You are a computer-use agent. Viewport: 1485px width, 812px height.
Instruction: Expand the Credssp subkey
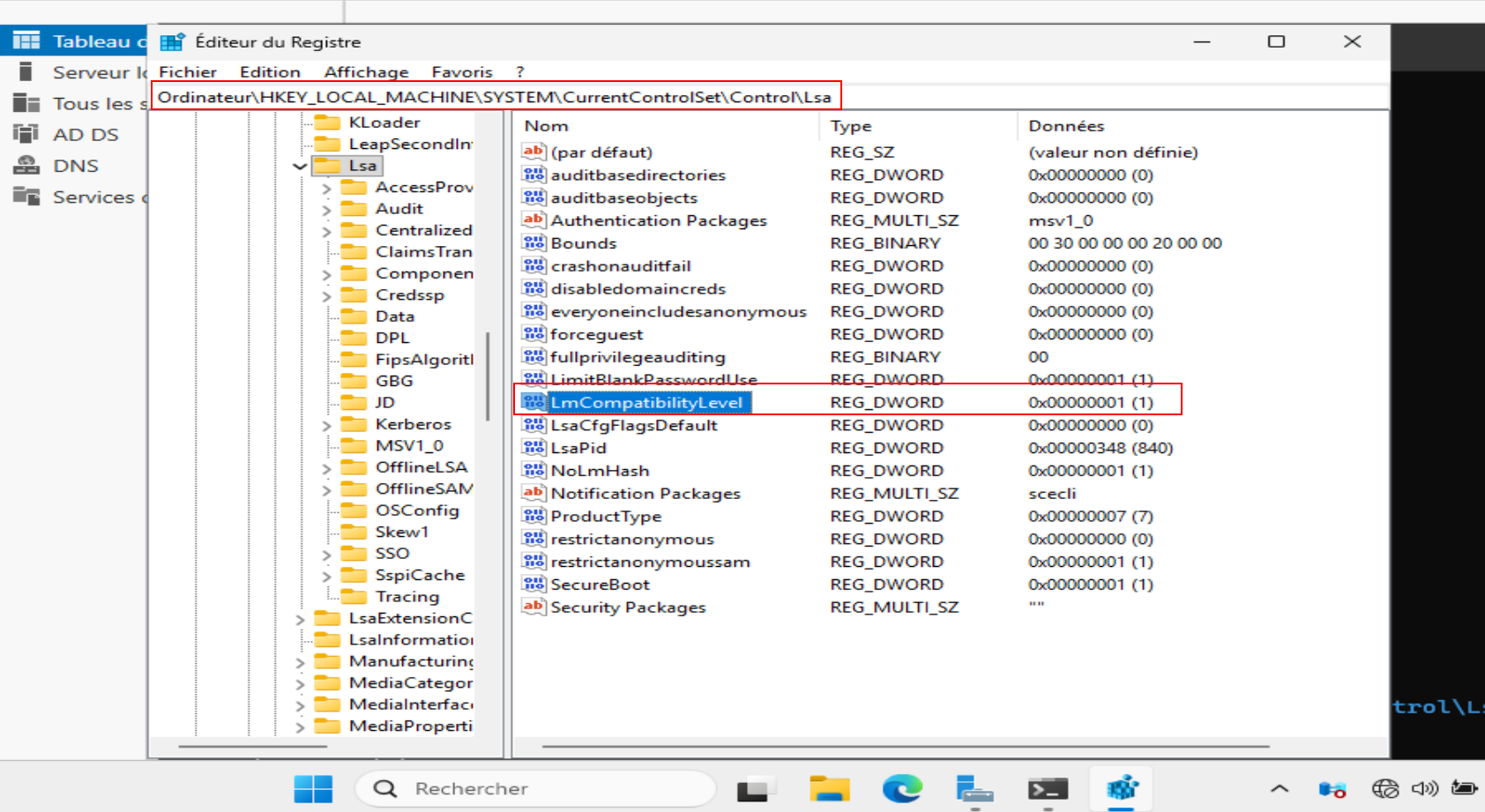326,295
